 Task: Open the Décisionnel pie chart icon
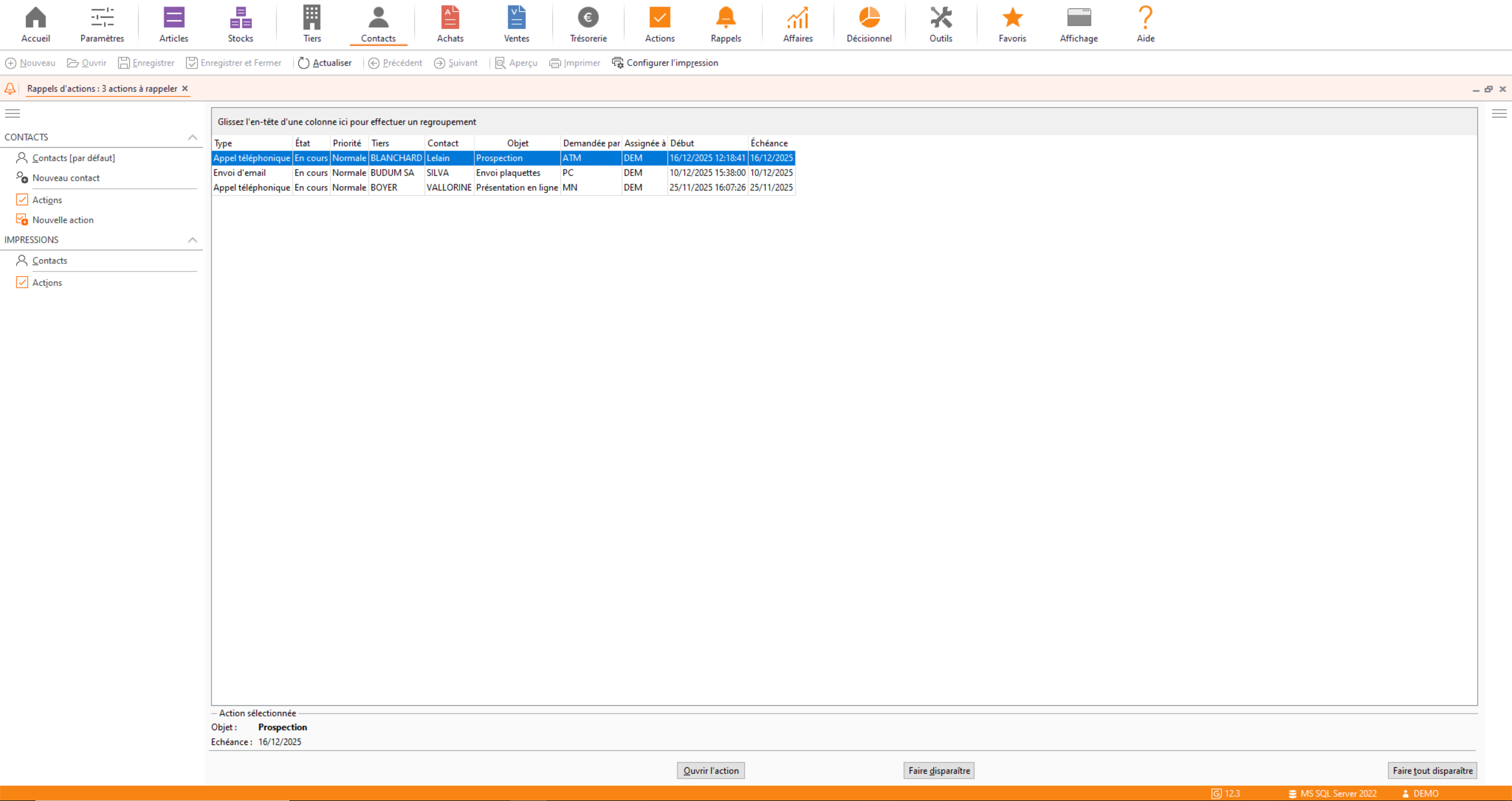(869, 18)
